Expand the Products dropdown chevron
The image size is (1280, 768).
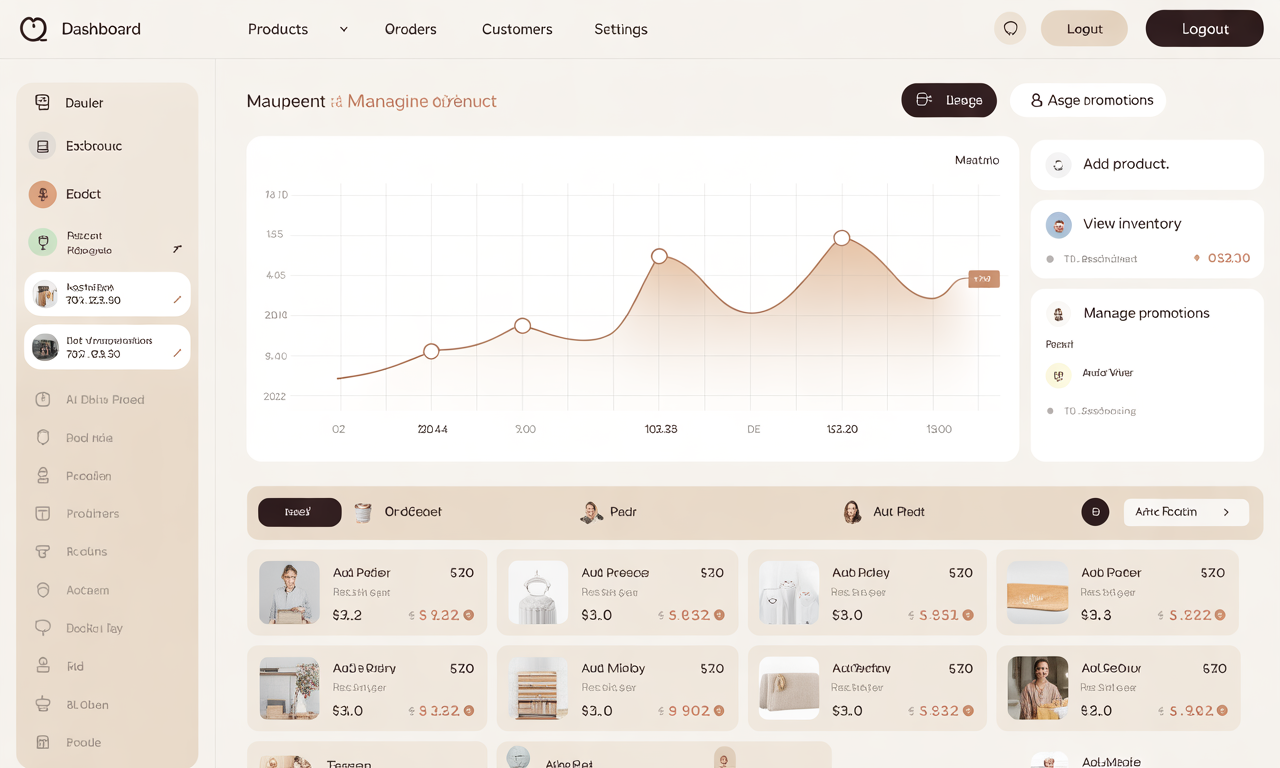tap(343, 29)
